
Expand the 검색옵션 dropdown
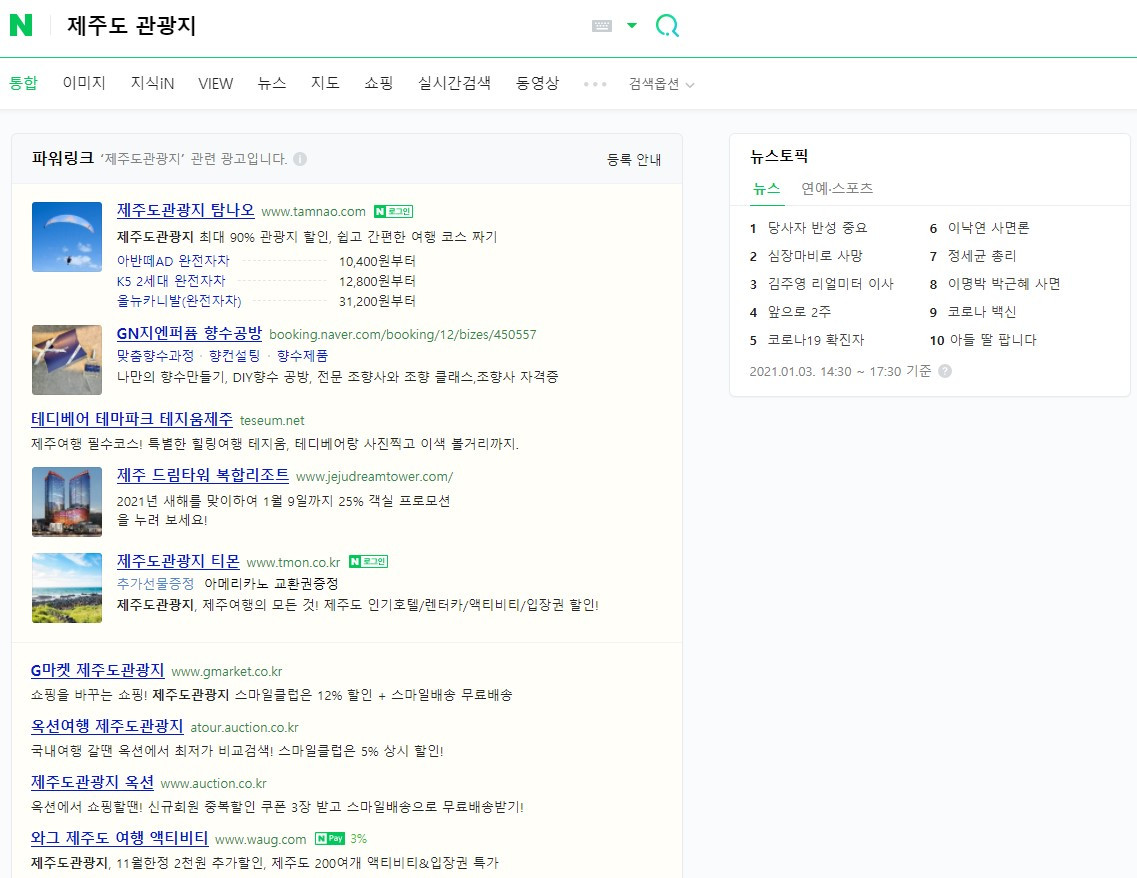(x=661, y=84)
